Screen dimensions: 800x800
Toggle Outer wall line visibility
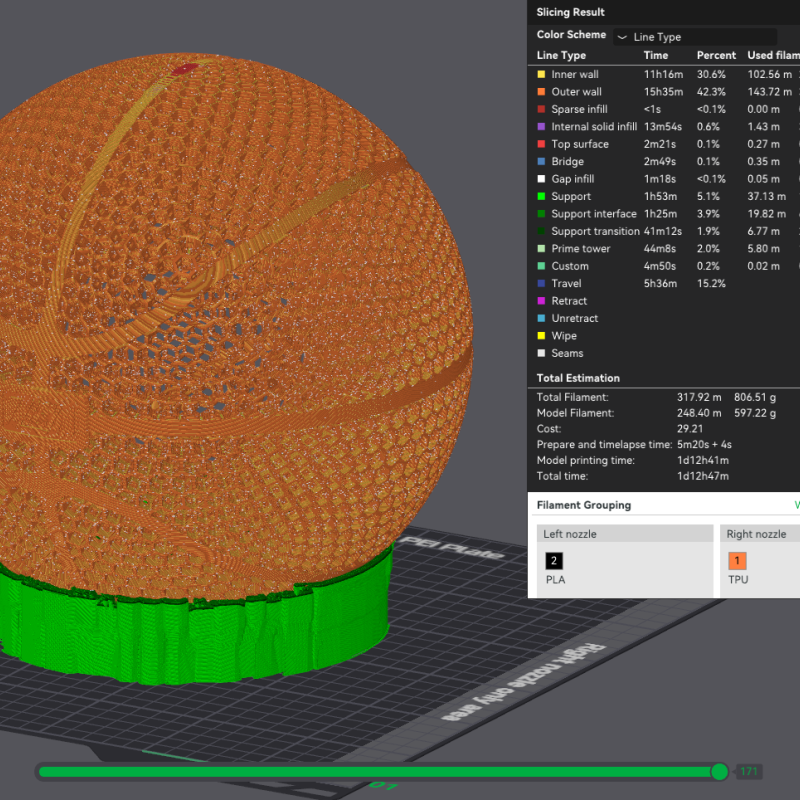click(x=576, y=92)
